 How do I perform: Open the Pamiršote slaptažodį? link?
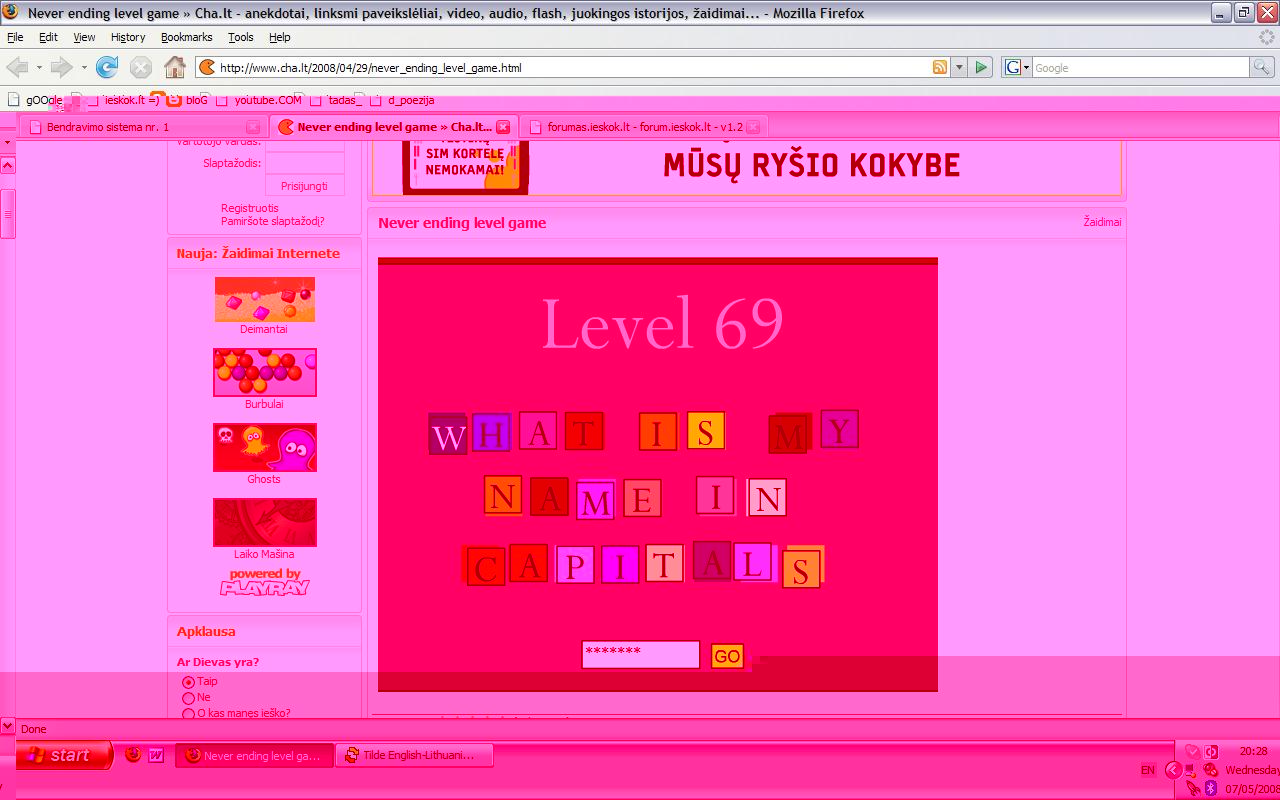tap(273, 221)
